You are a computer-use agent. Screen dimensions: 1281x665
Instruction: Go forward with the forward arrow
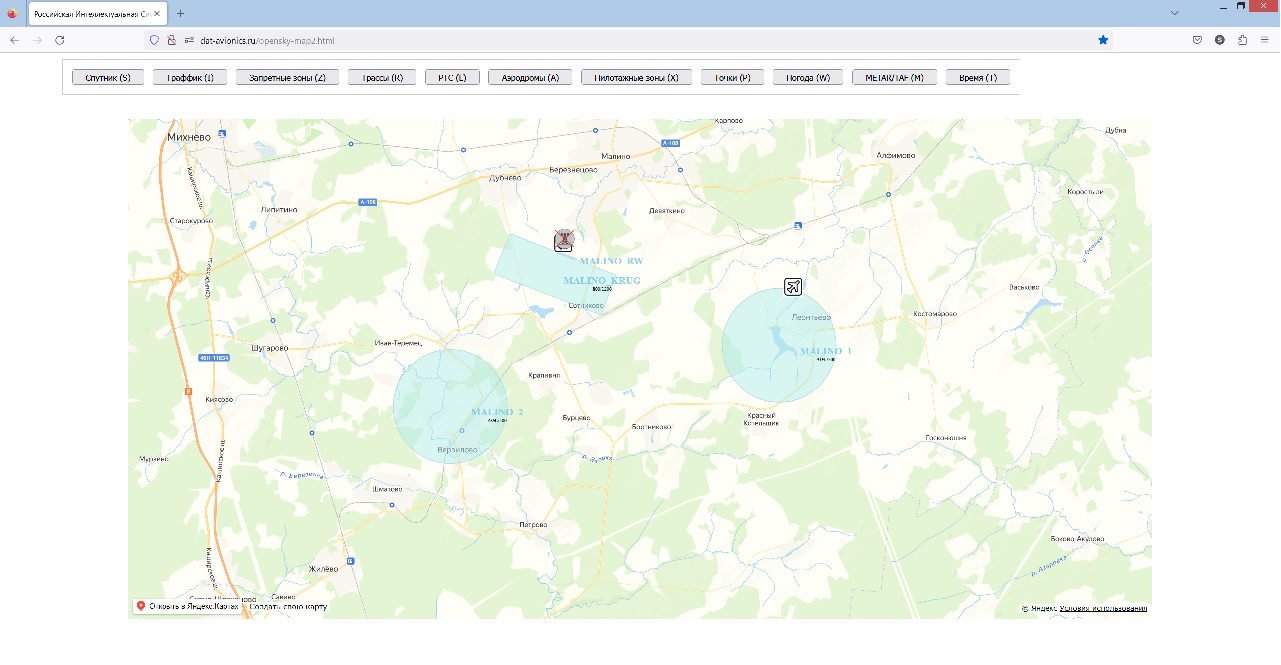point(37,40)
